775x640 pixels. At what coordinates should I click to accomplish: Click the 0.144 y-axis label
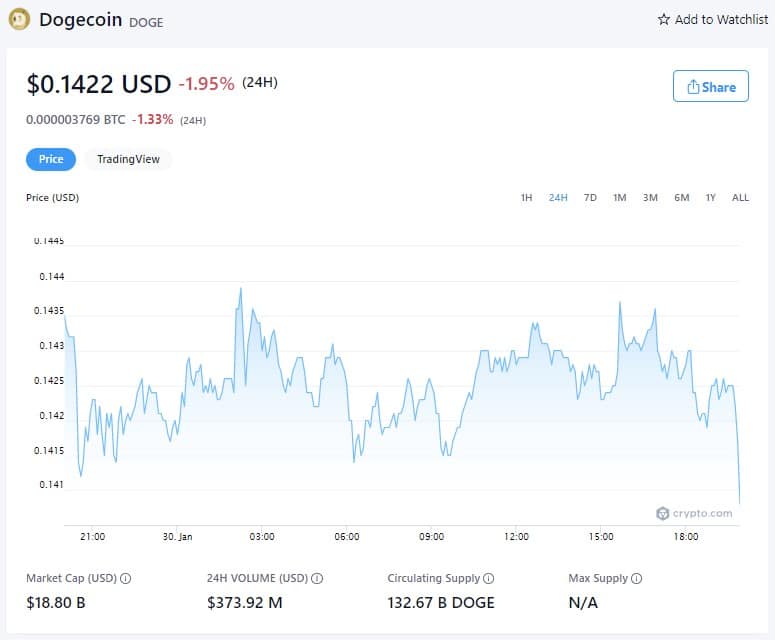(x=52, y=277)
